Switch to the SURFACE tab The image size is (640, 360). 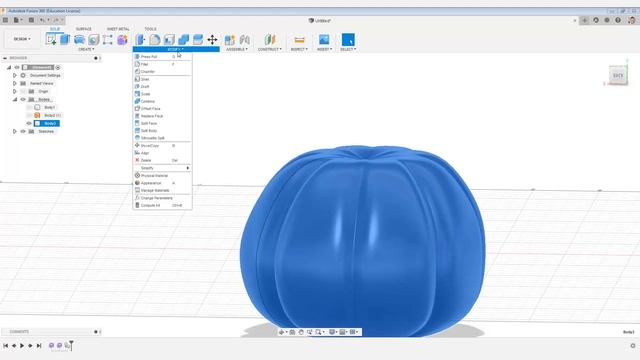pos(84,29)
